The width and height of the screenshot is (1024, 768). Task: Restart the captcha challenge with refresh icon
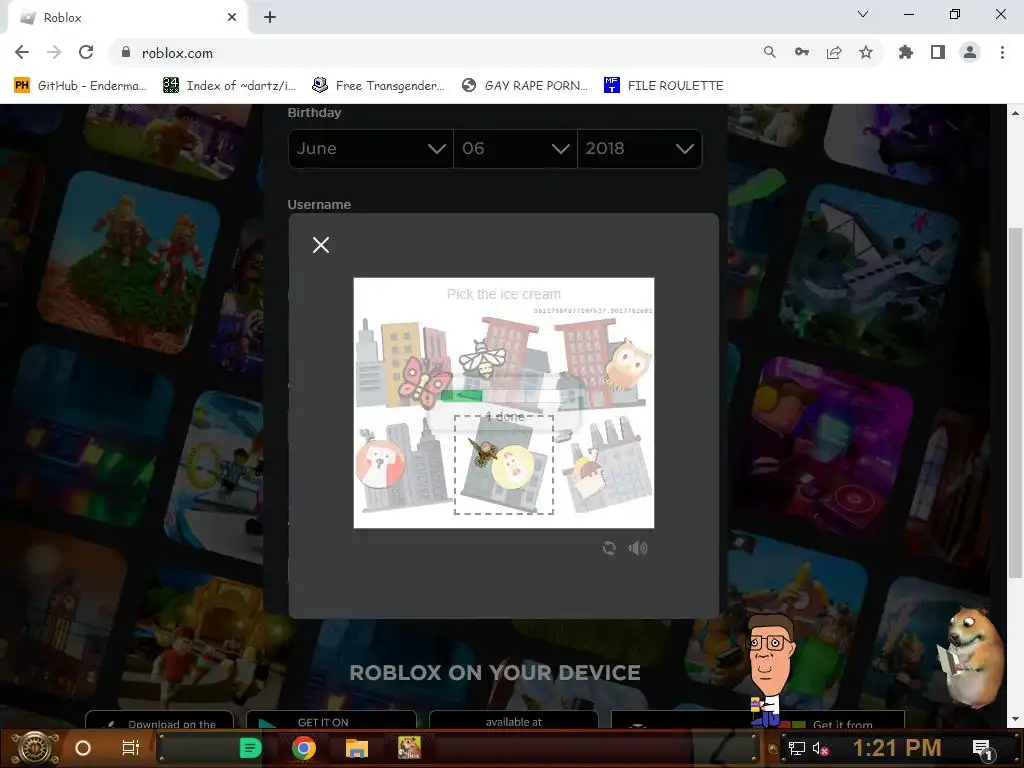[x=609, y=548]
